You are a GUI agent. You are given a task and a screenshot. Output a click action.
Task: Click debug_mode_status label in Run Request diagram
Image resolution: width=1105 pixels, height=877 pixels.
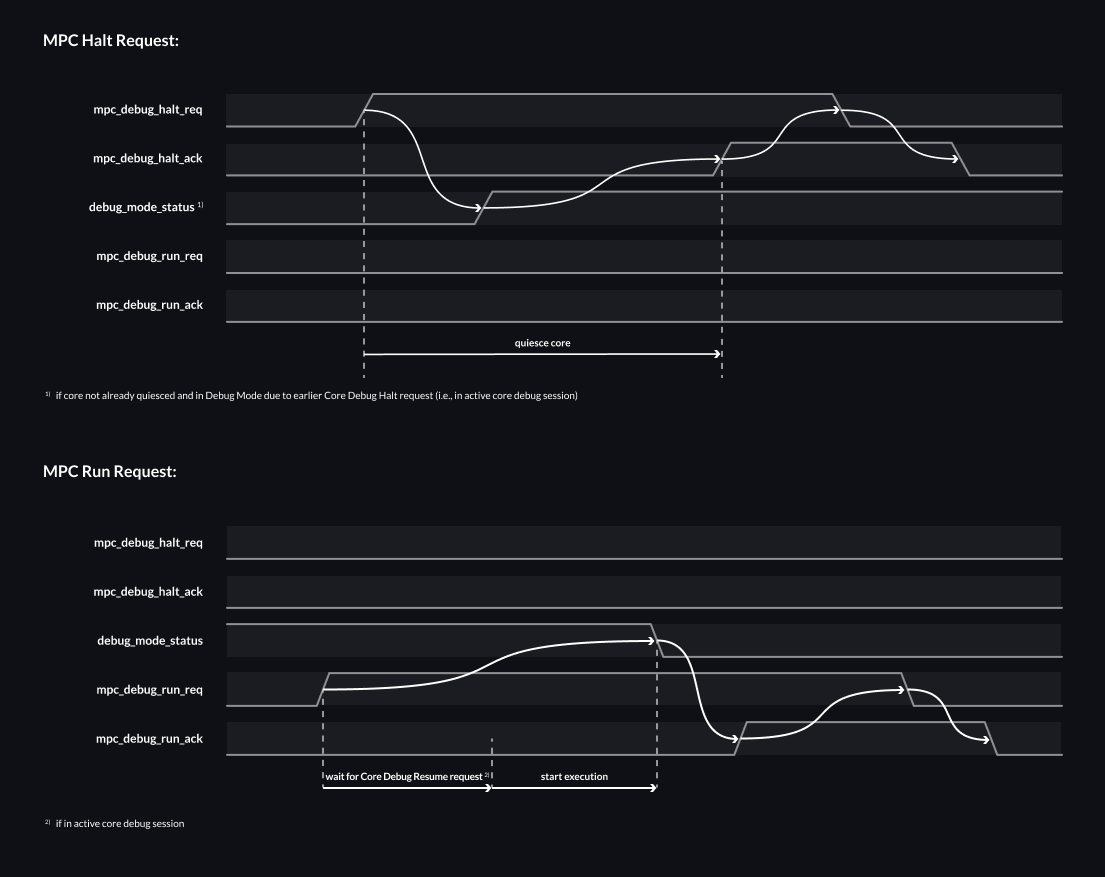click(x=150, y=641)
